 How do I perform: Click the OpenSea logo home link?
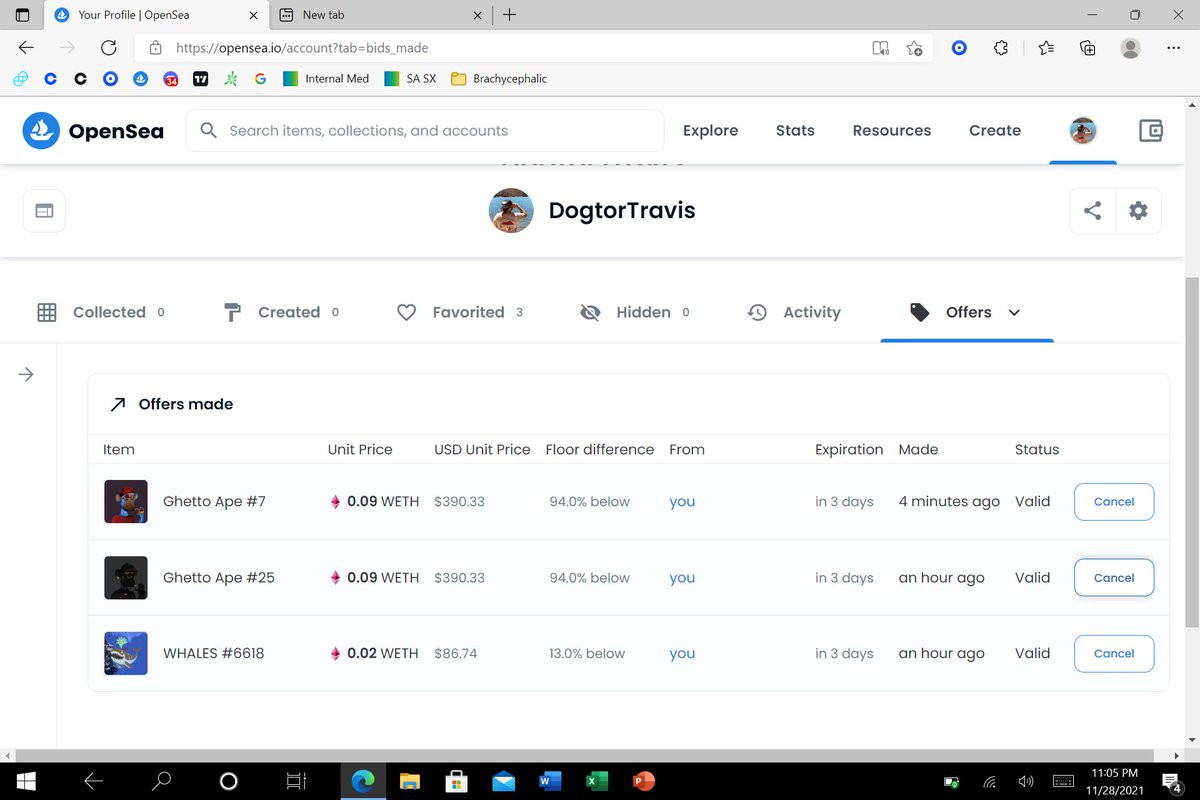coord(93,130)
